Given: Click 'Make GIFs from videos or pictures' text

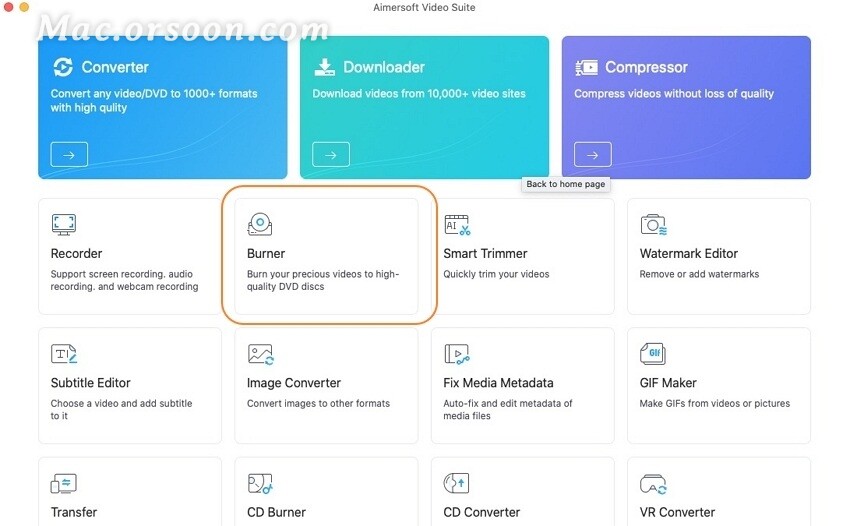Looking at the screenshot, I should point(714,403).
